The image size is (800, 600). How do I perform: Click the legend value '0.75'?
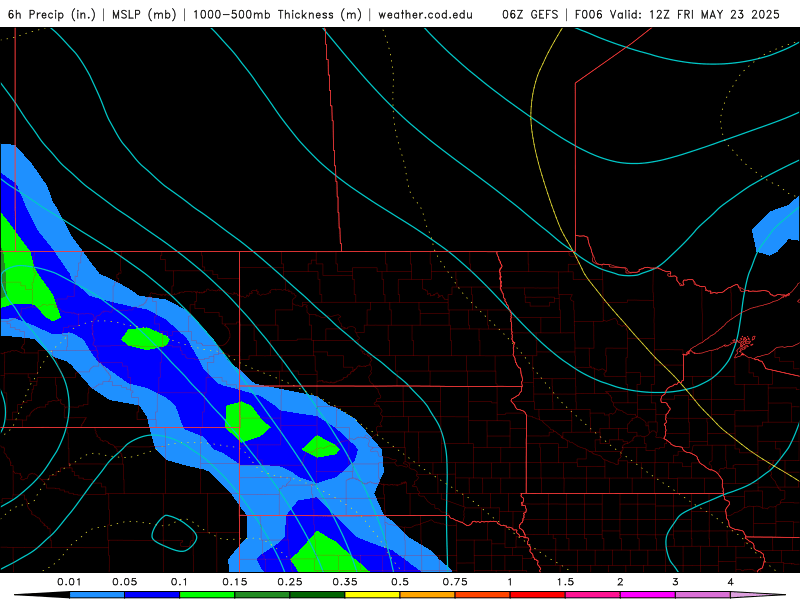[455, 582]
